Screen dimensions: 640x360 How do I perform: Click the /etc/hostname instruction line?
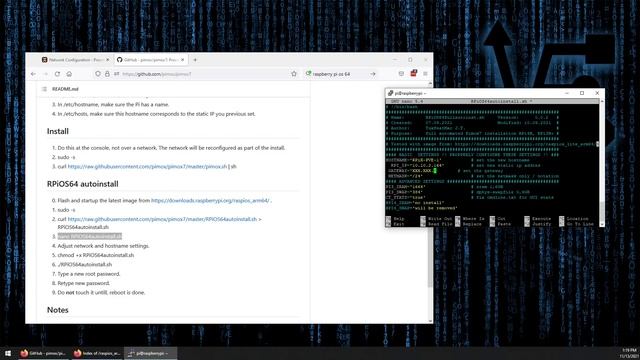113,104
